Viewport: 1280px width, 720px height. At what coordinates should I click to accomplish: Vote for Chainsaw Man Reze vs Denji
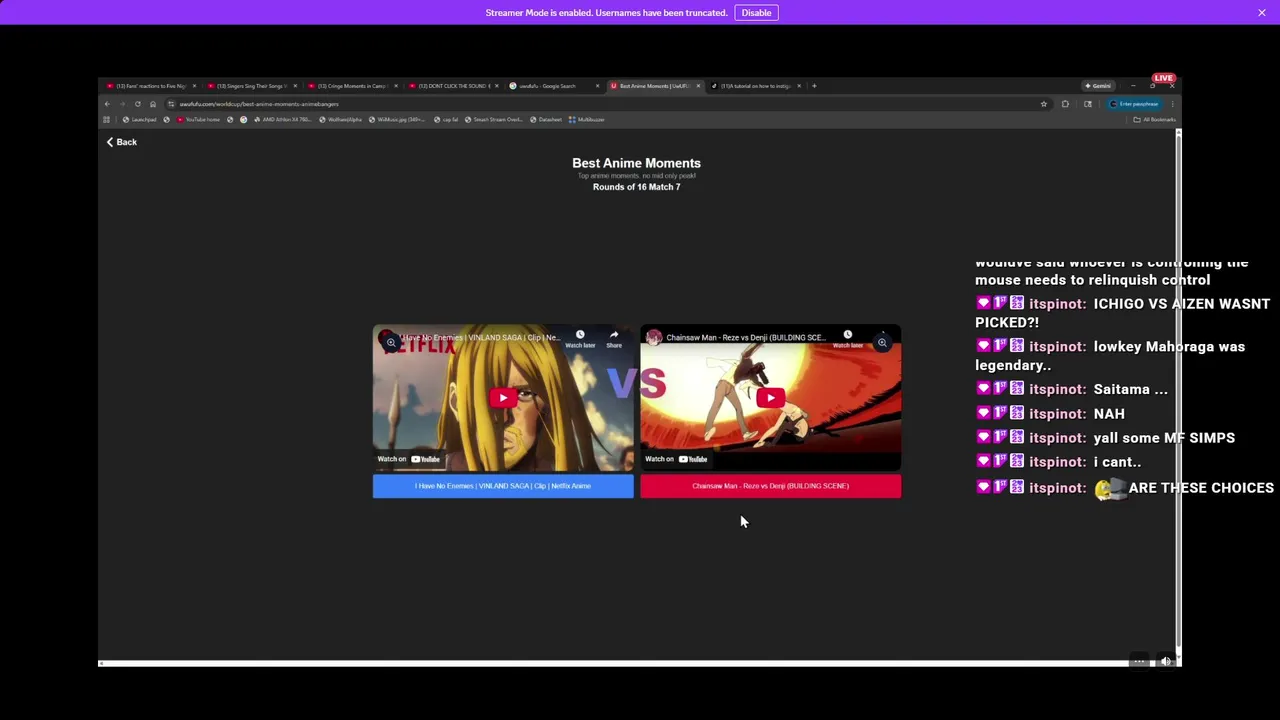coord(770,486)
